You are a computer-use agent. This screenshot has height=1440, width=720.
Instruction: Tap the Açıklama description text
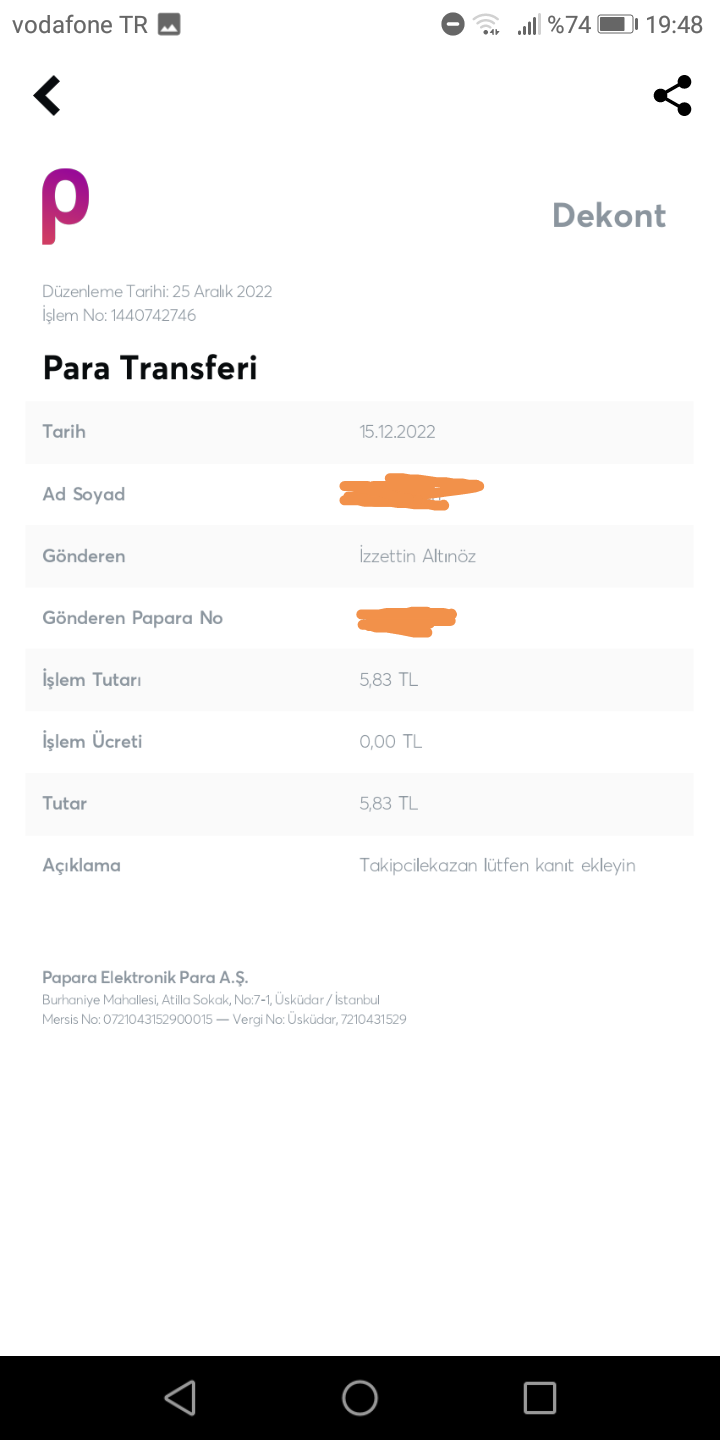pyautogui.click(x=497, y=865)
